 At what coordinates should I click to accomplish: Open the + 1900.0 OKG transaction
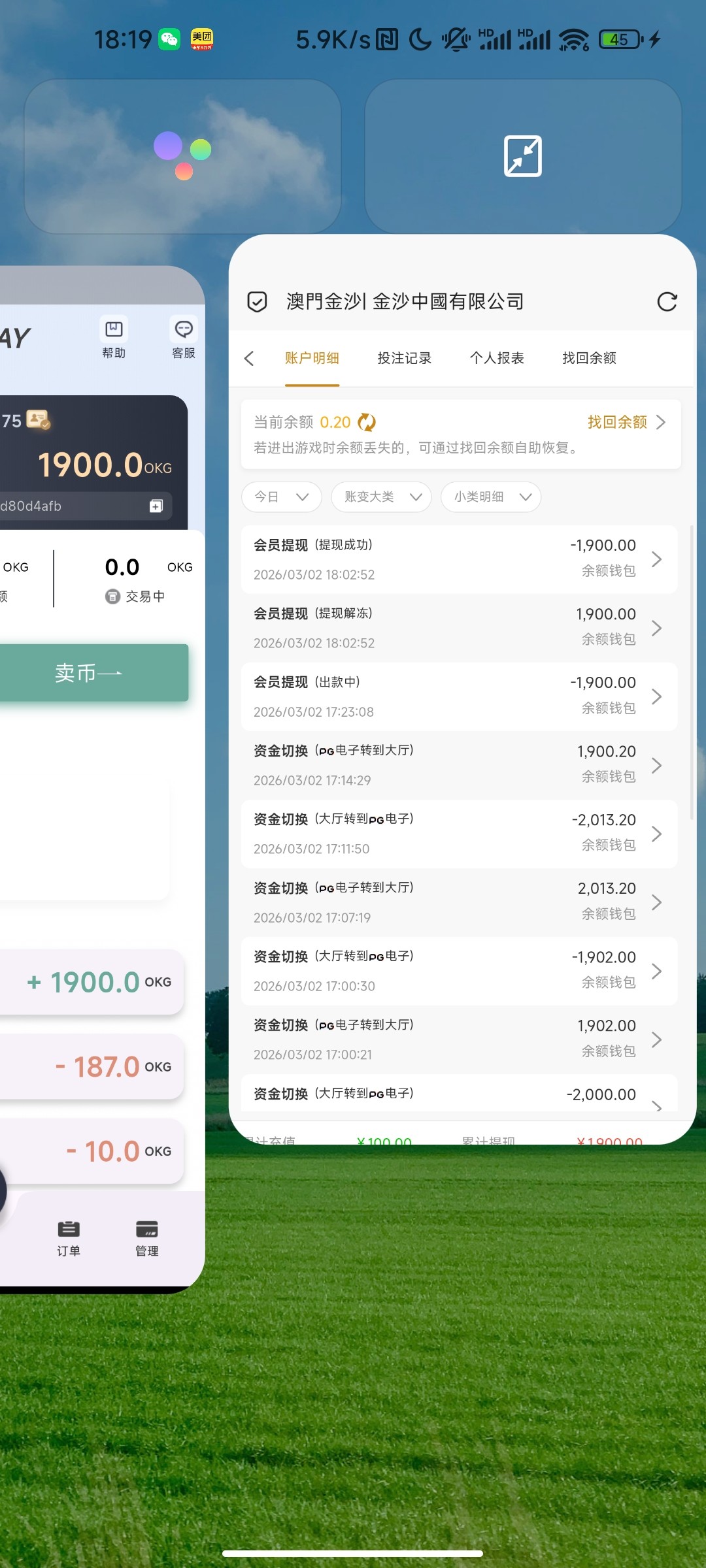click(x=98, y=982)
